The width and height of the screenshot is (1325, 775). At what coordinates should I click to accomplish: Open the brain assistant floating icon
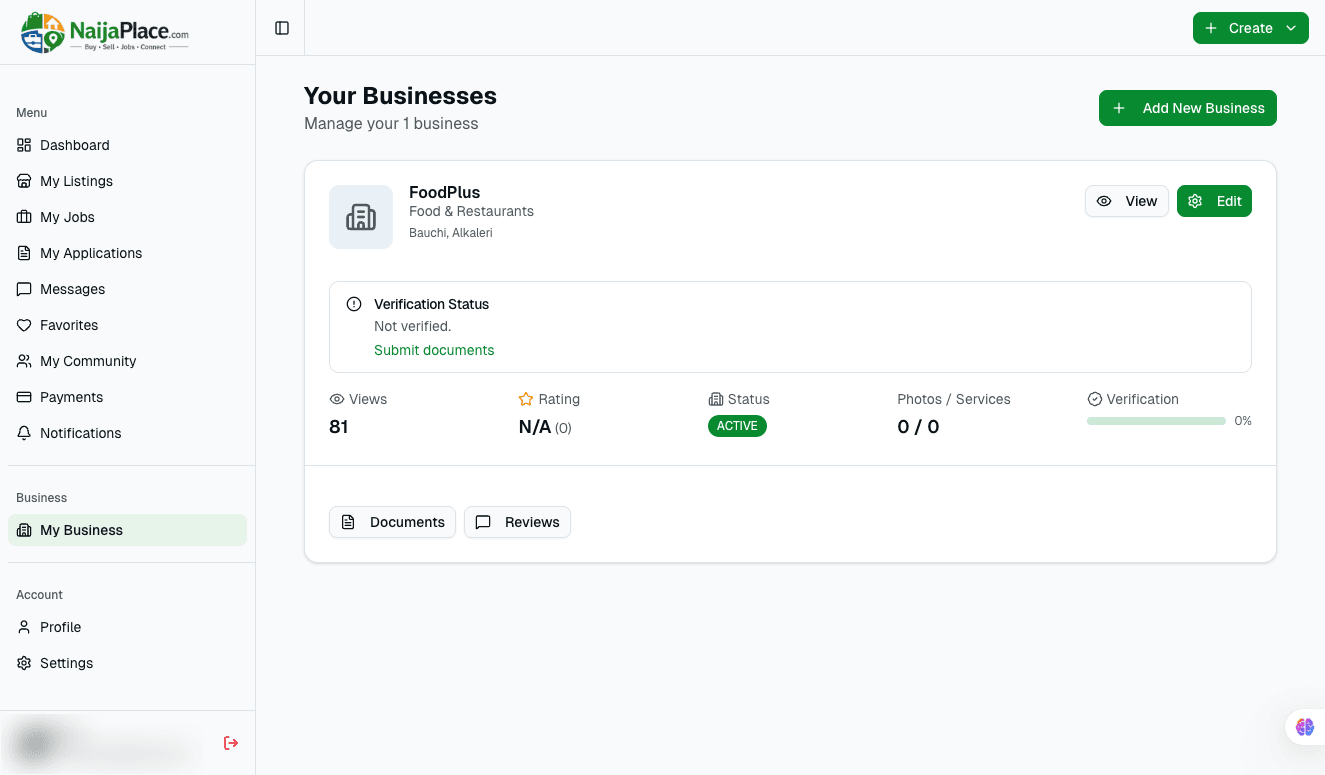click(1304, 727)
